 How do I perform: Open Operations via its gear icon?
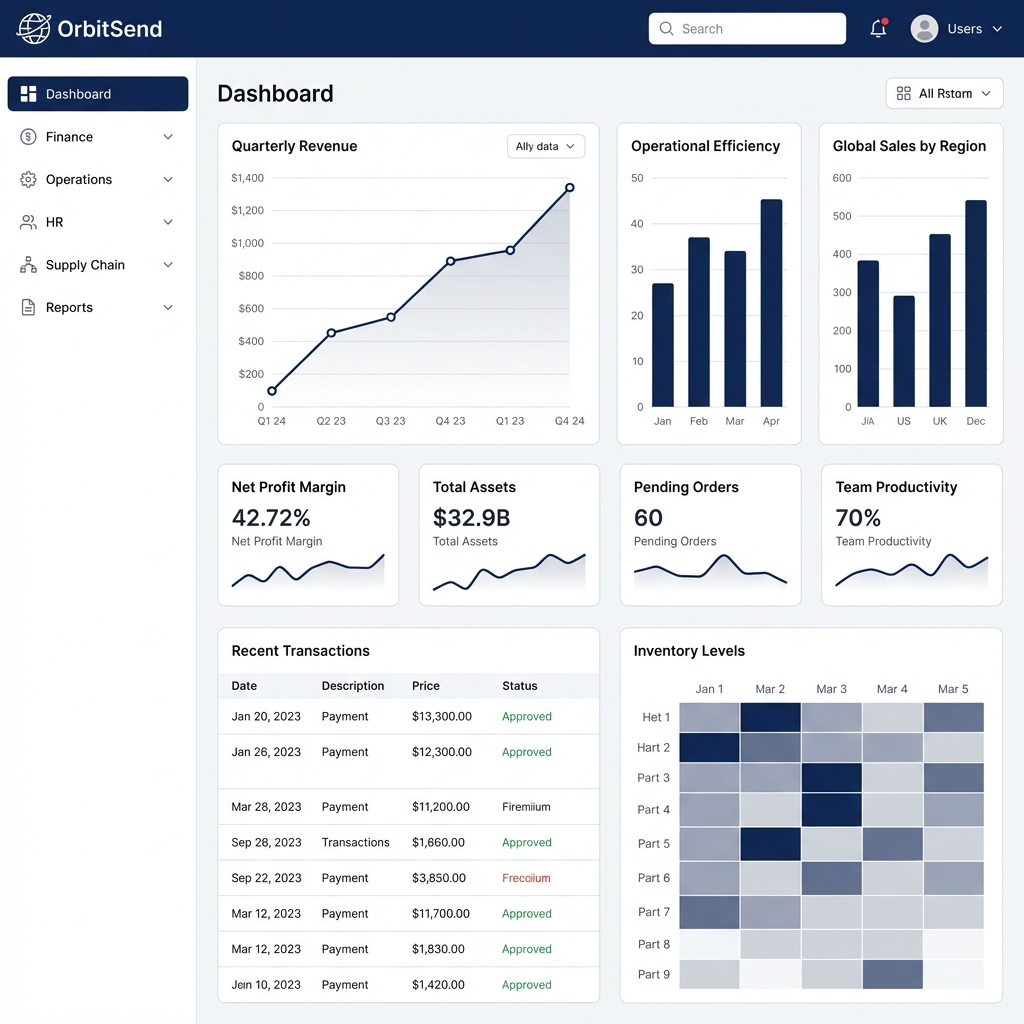point(27,179)
